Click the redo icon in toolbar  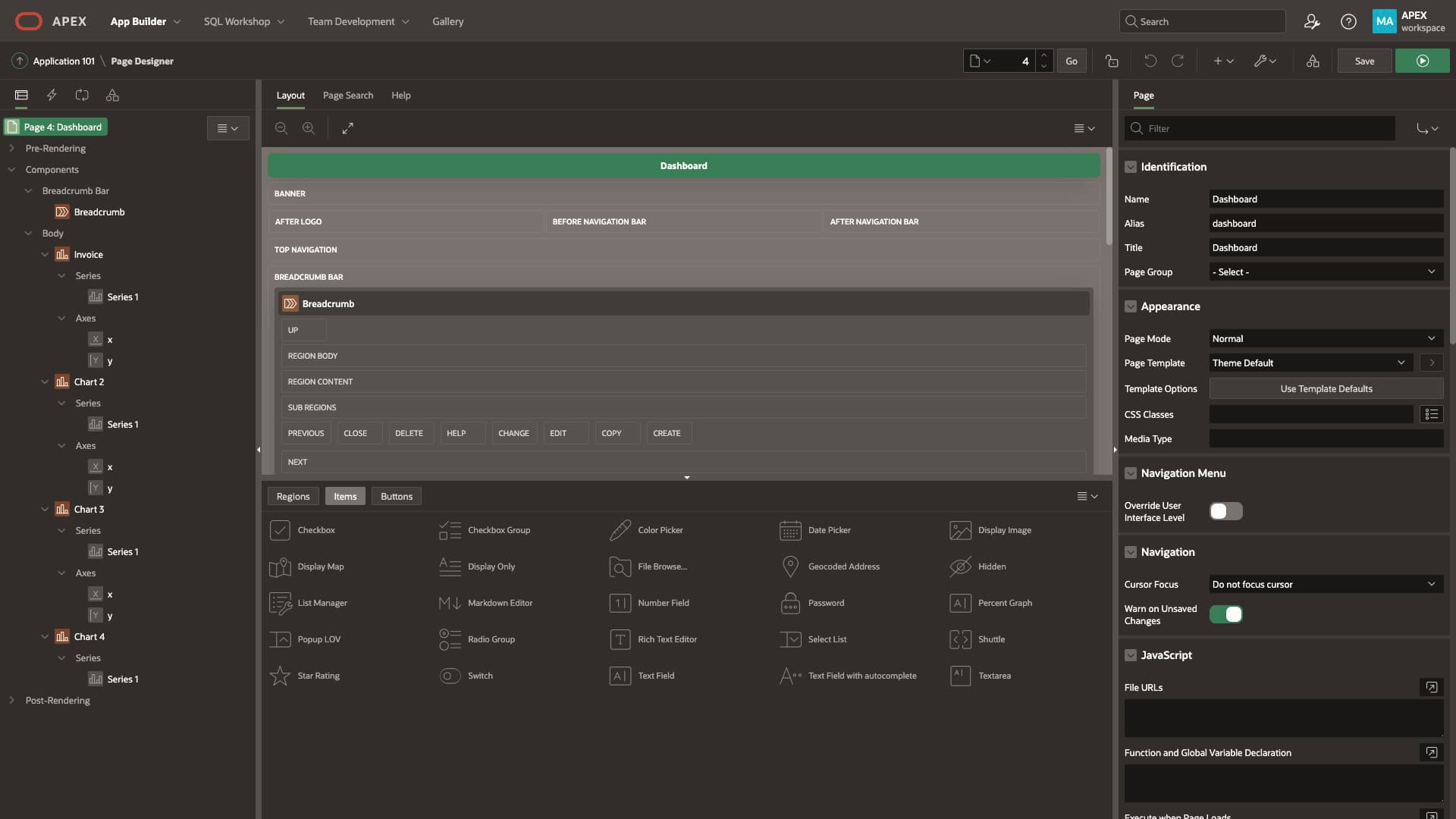pyautogui.click(x=1178, y=61)
